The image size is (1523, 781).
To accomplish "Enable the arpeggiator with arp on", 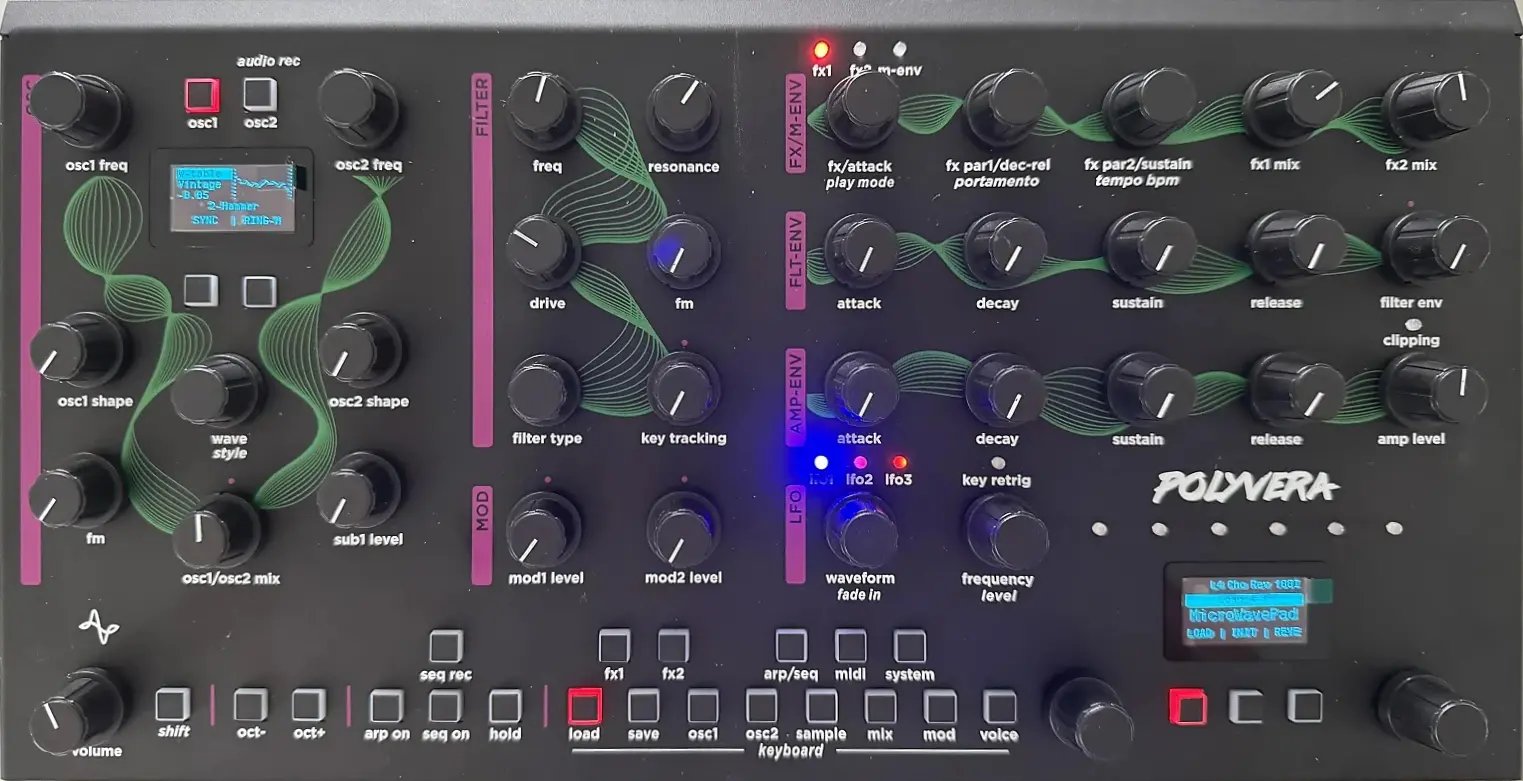I will (386, 707).
